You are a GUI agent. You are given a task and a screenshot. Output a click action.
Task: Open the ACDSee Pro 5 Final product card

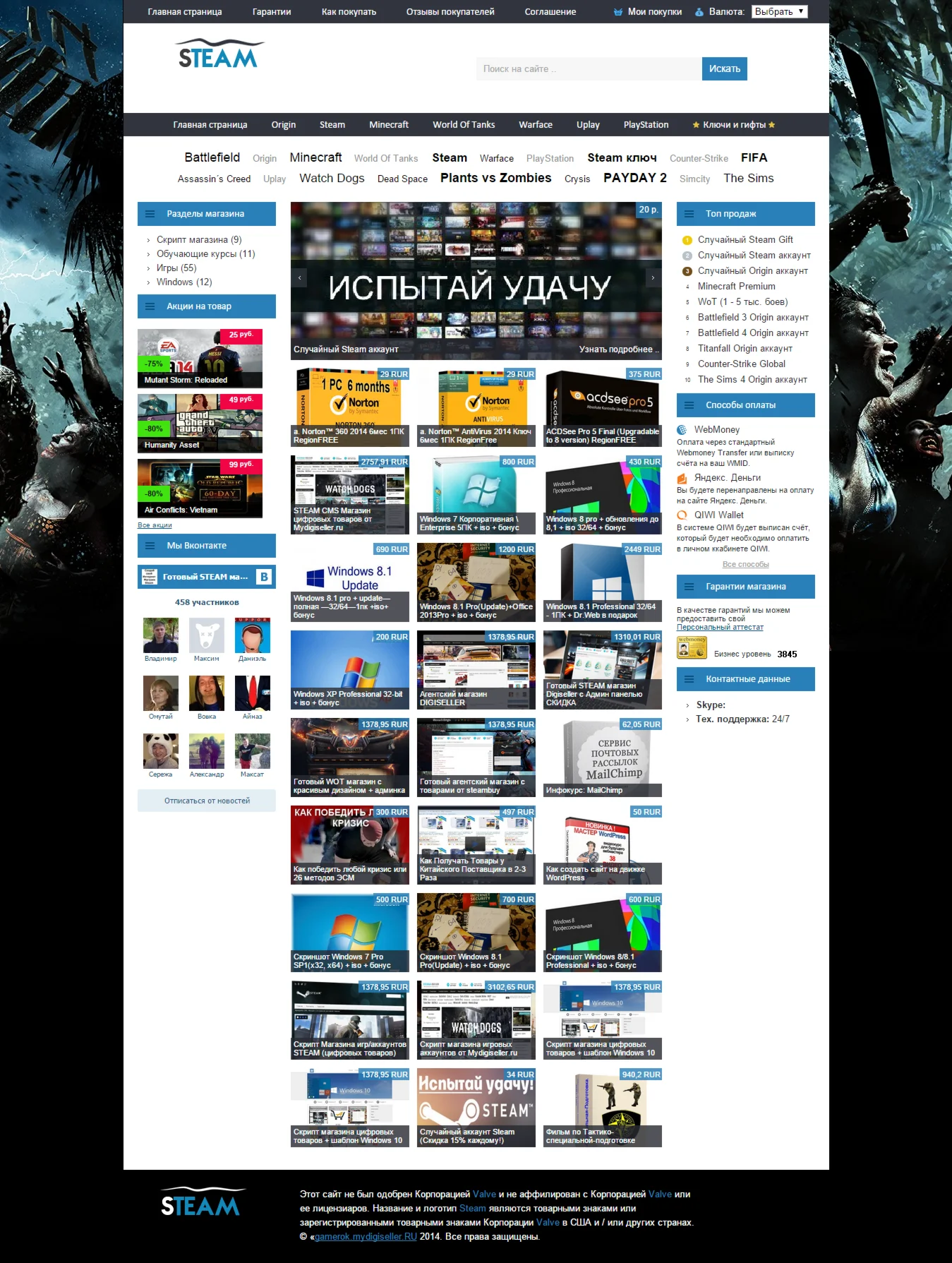point(603,407)
